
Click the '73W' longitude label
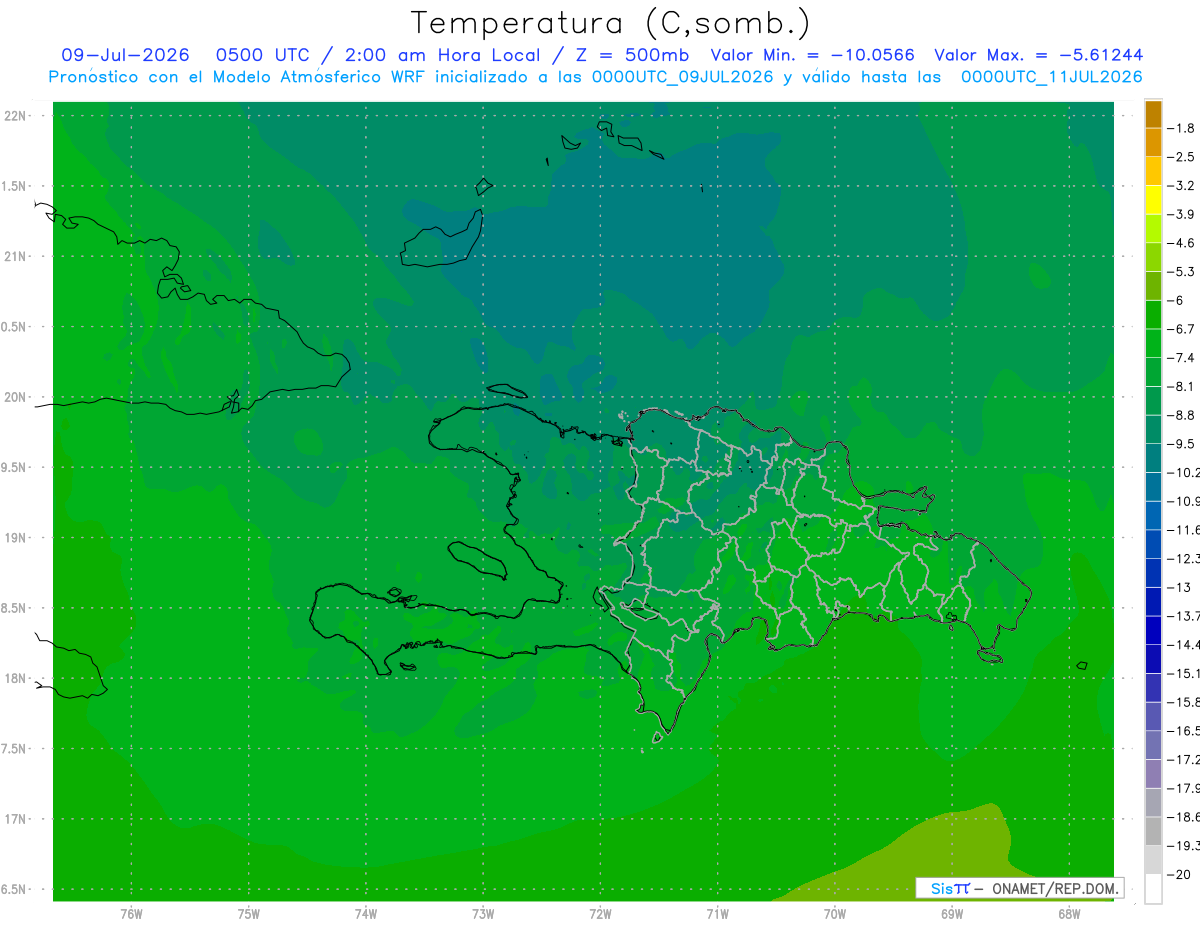click(483, 913)
